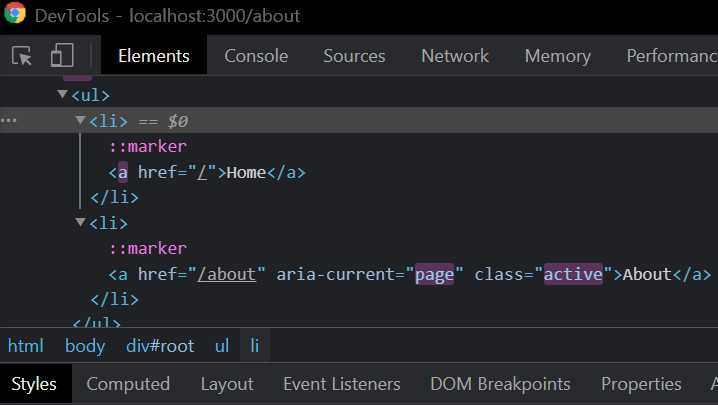Image resolution: width=718 pixels, height=405 pixels.
Task: Collapse the selected li == $0 node
Action: click(80, 120)
